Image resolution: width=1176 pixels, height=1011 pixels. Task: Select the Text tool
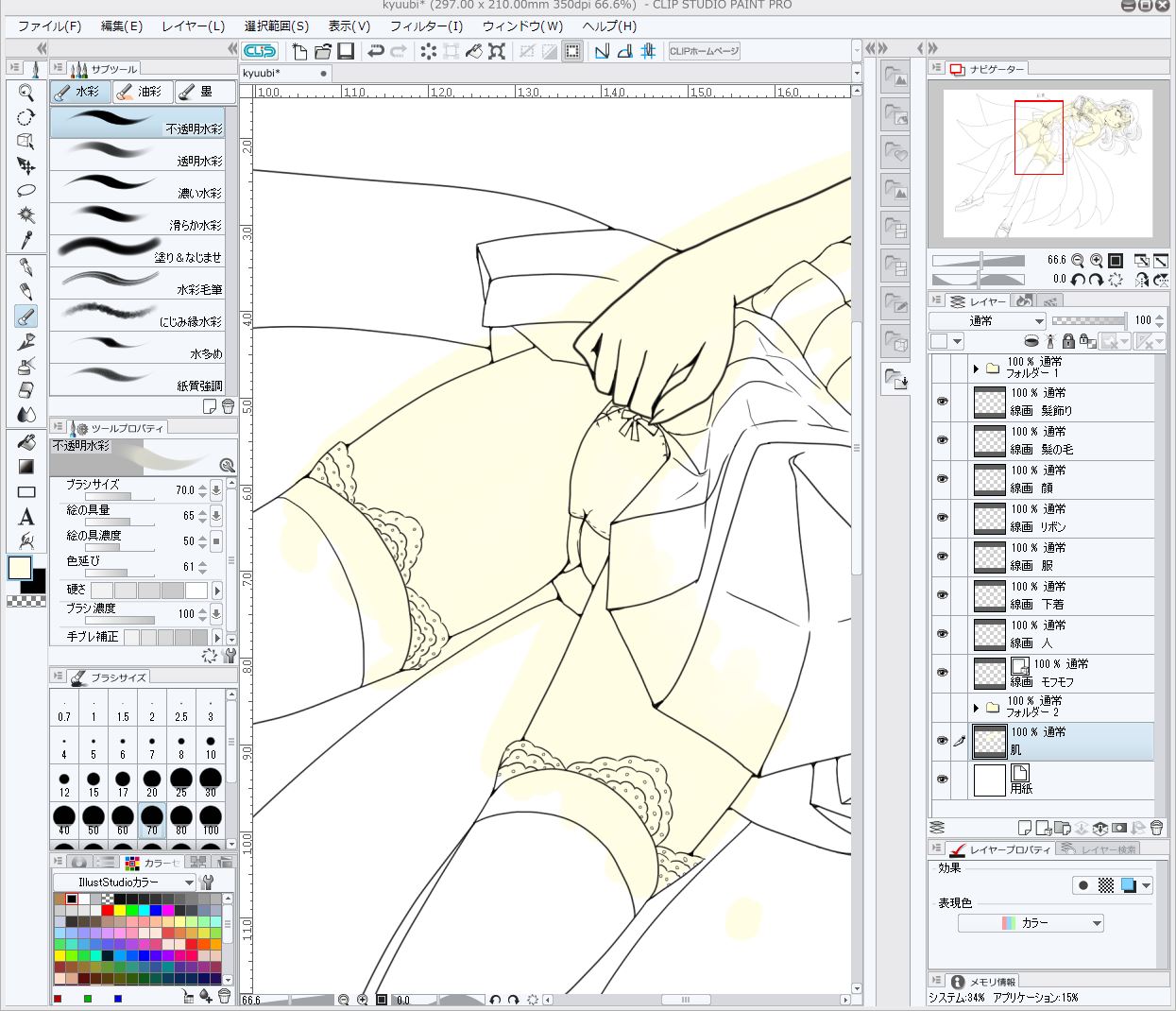pyautogui.click(x=26, y=516)
